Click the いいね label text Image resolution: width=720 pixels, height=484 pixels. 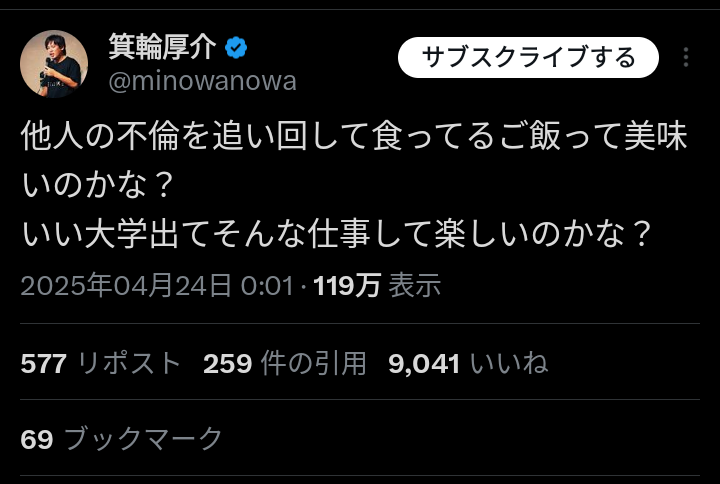click(509, 363)
